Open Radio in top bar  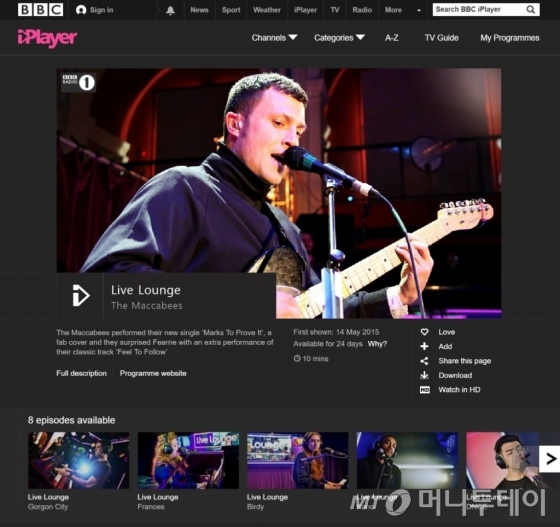(362, 10)
